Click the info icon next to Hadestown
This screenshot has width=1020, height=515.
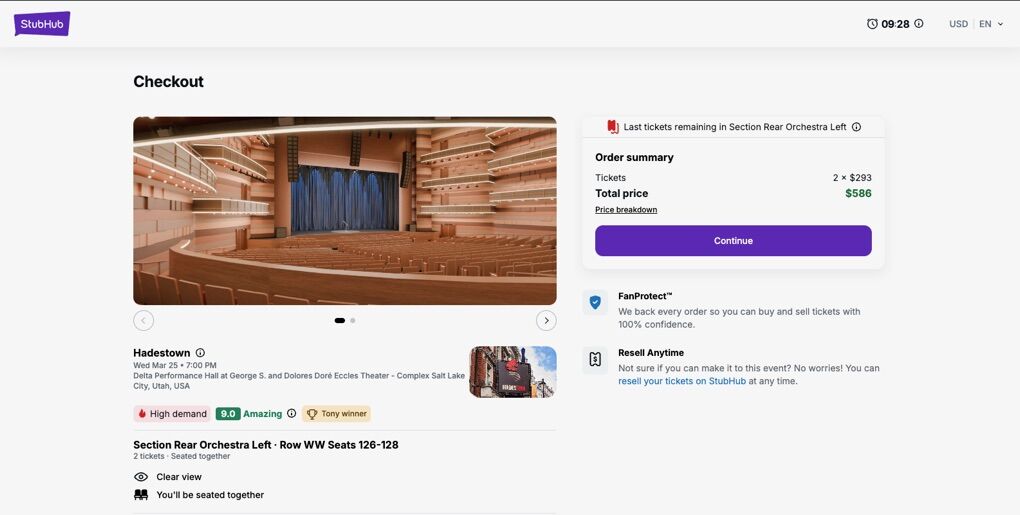click(200, 353)
